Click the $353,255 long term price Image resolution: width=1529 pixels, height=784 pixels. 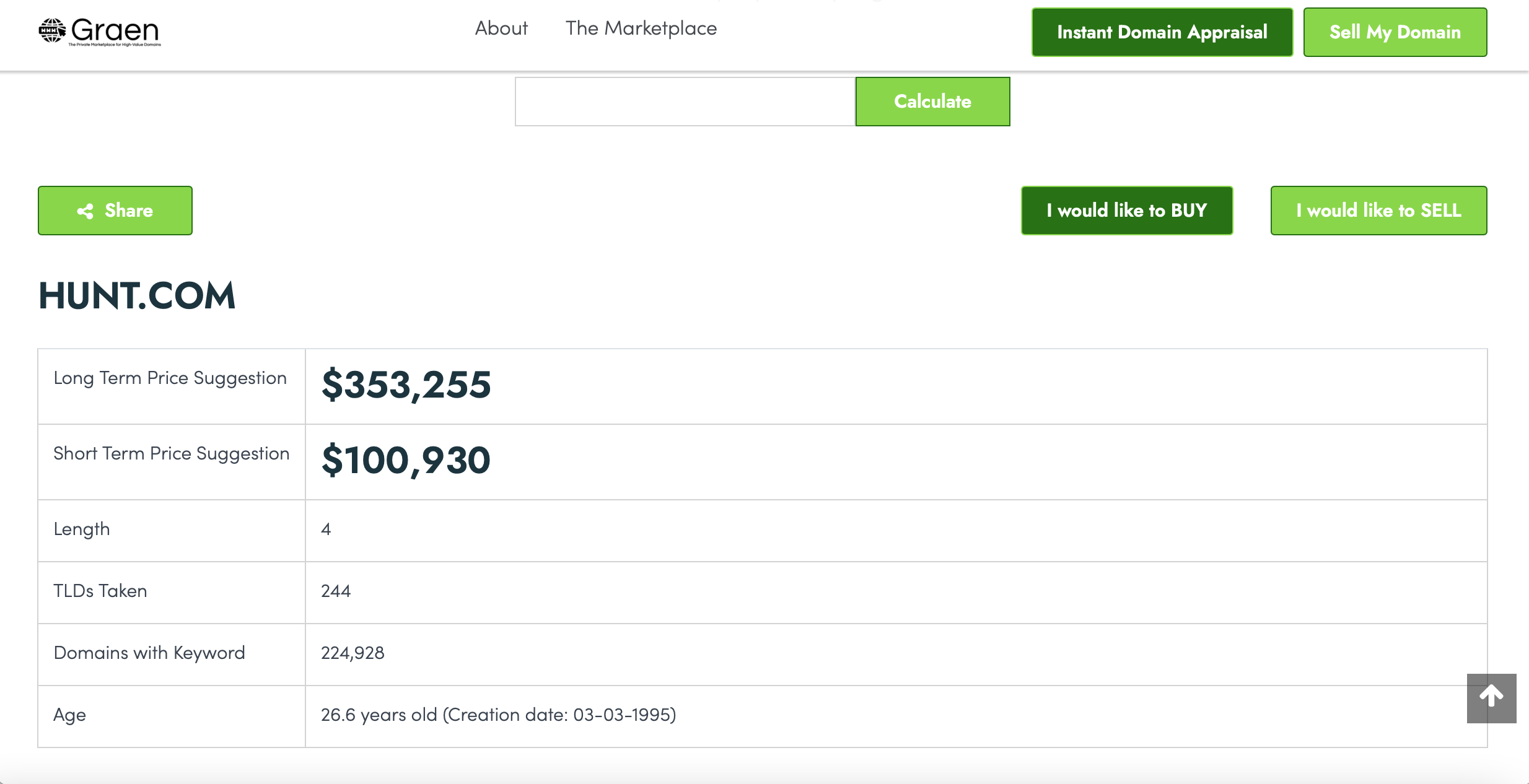(406, 385)
